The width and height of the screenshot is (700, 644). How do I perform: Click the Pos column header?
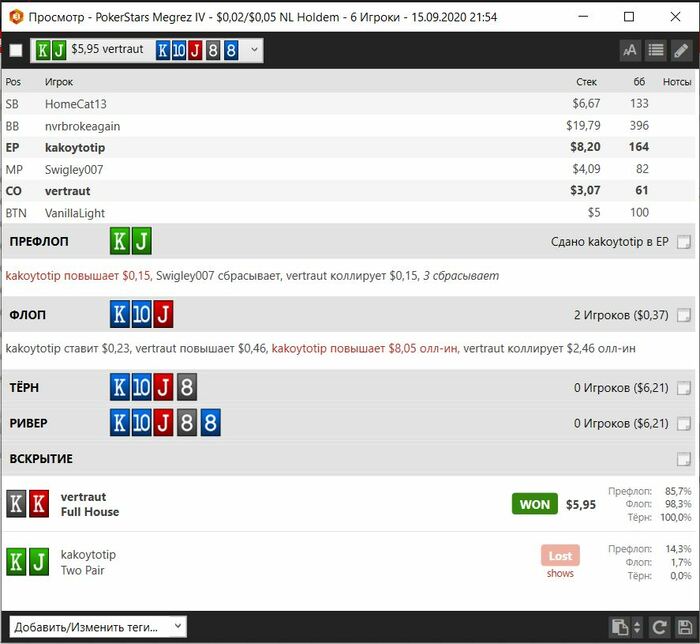click(x=13, y=82)
